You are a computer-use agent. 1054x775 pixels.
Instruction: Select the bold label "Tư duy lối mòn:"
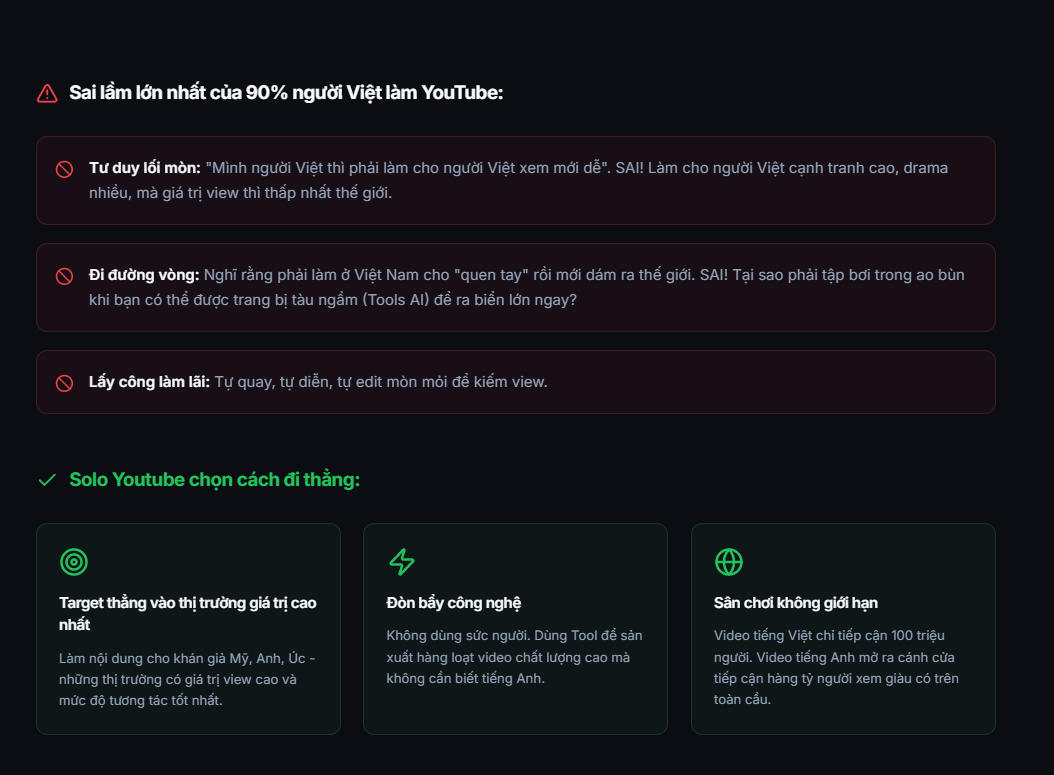click(145, 168)
